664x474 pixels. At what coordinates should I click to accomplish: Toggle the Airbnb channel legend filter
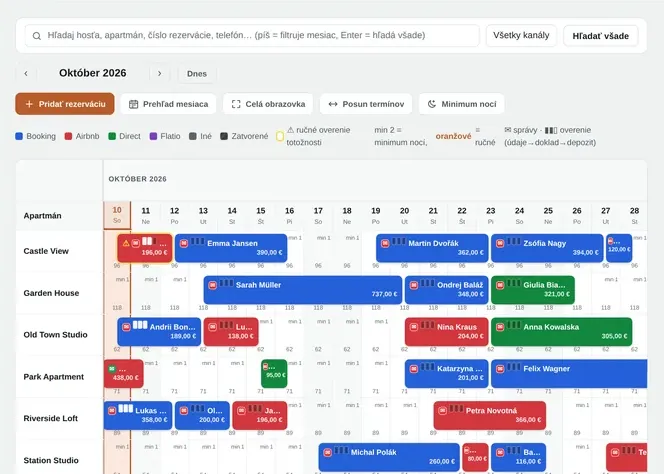[82, 136]
